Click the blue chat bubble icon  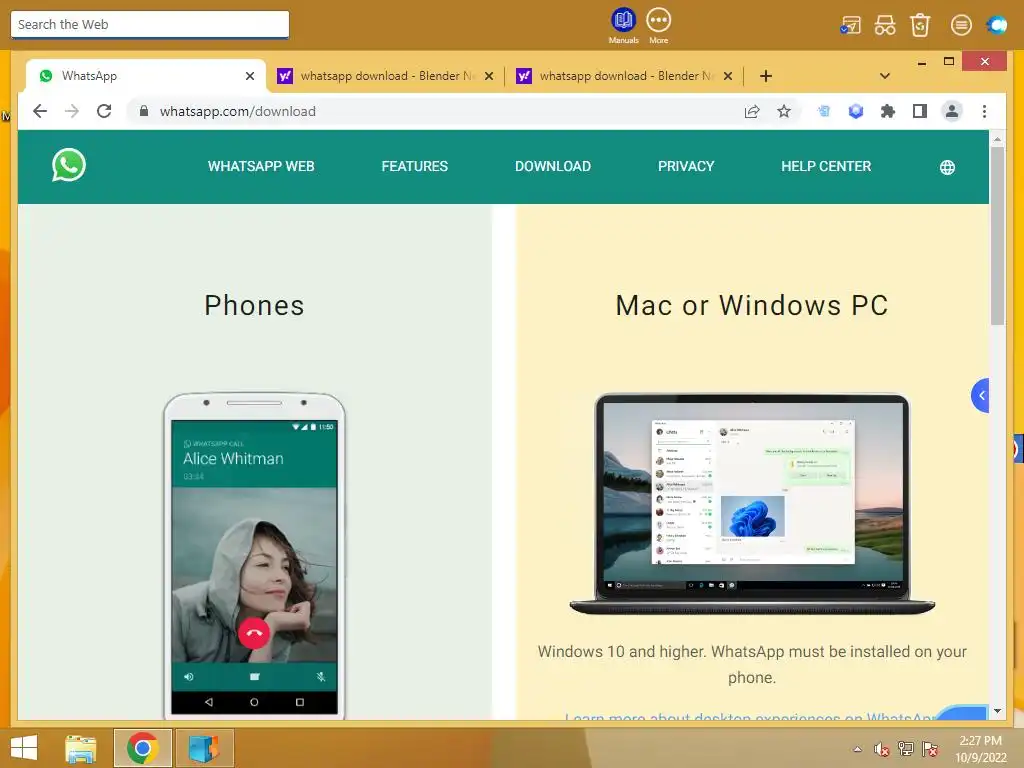tap(997, 25)
